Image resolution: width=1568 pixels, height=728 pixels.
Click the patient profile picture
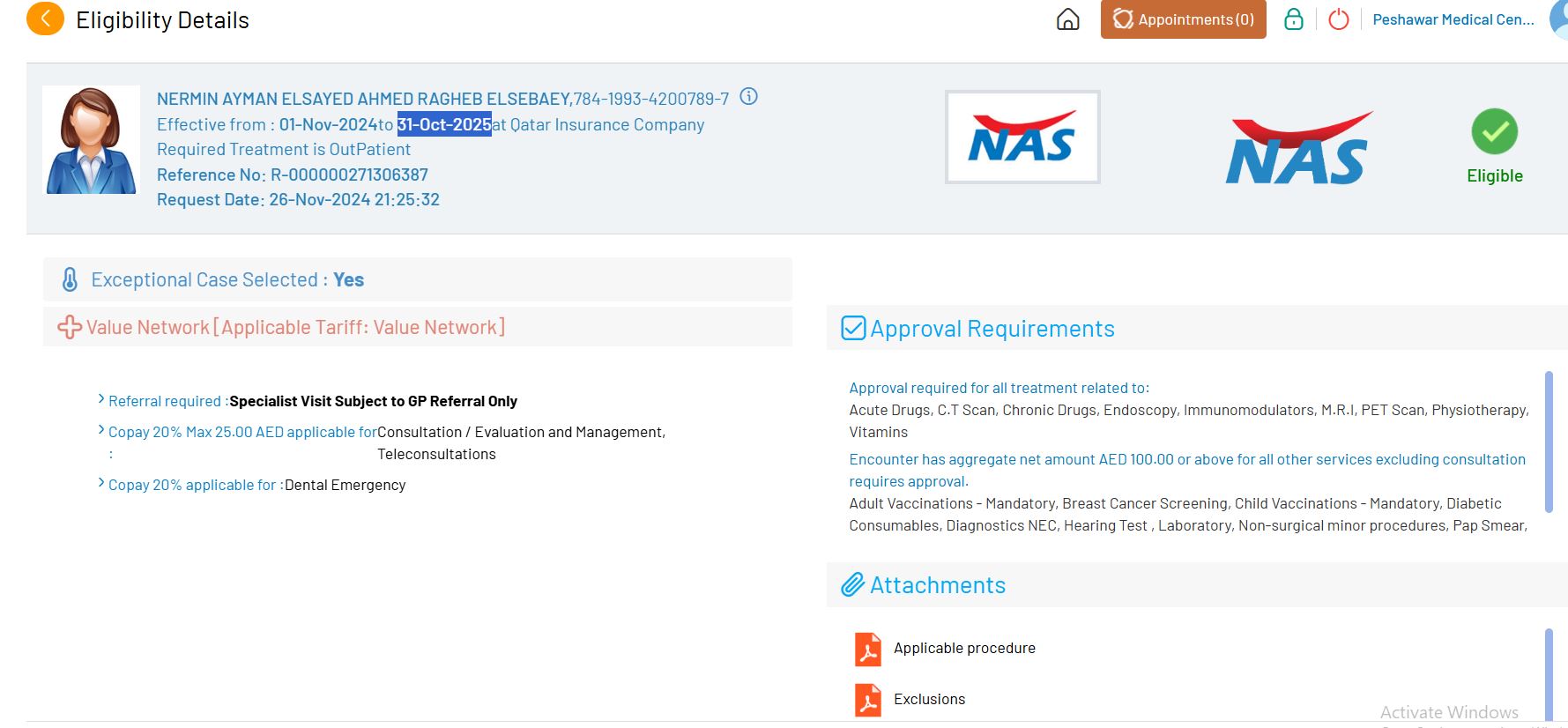point(92,140)
